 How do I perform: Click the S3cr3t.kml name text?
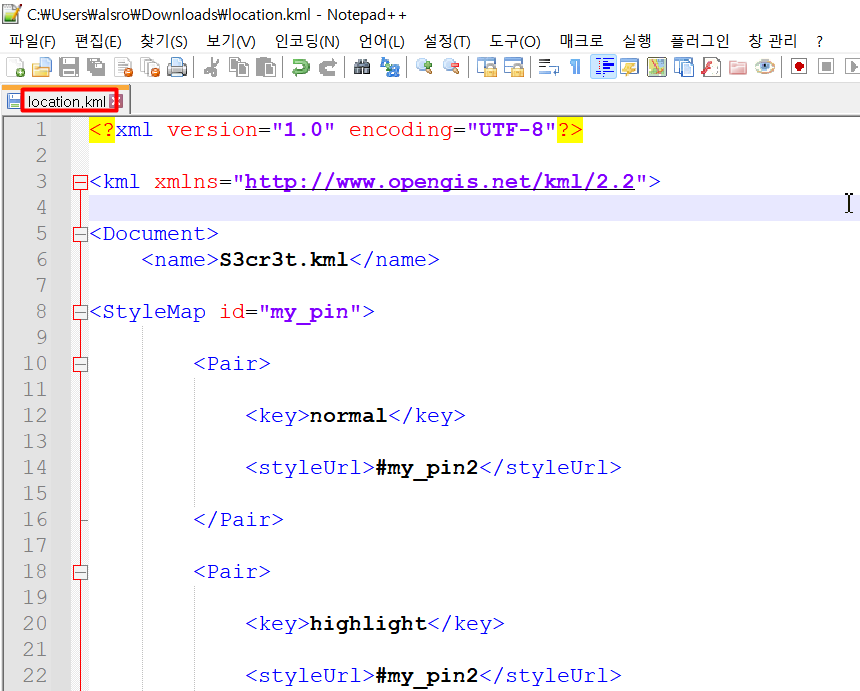coord(284,259)
